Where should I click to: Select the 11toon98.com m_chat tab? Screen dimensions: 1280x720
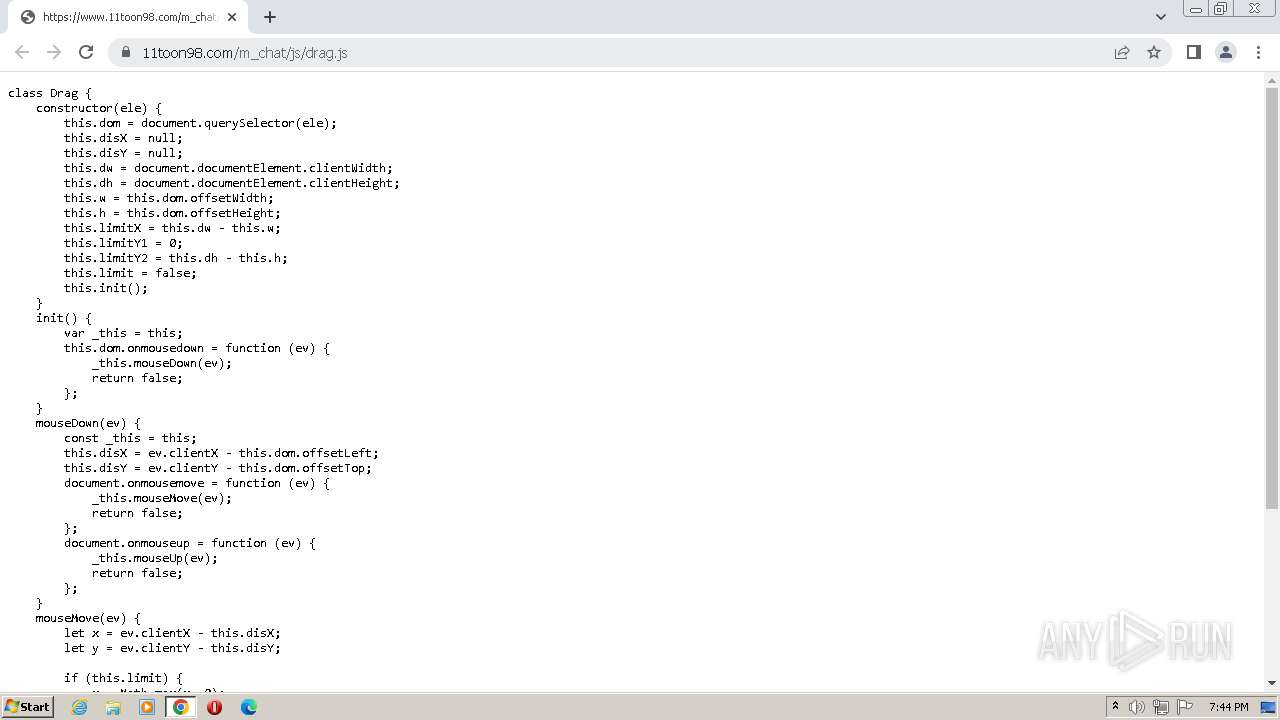[x=128, y=17]
